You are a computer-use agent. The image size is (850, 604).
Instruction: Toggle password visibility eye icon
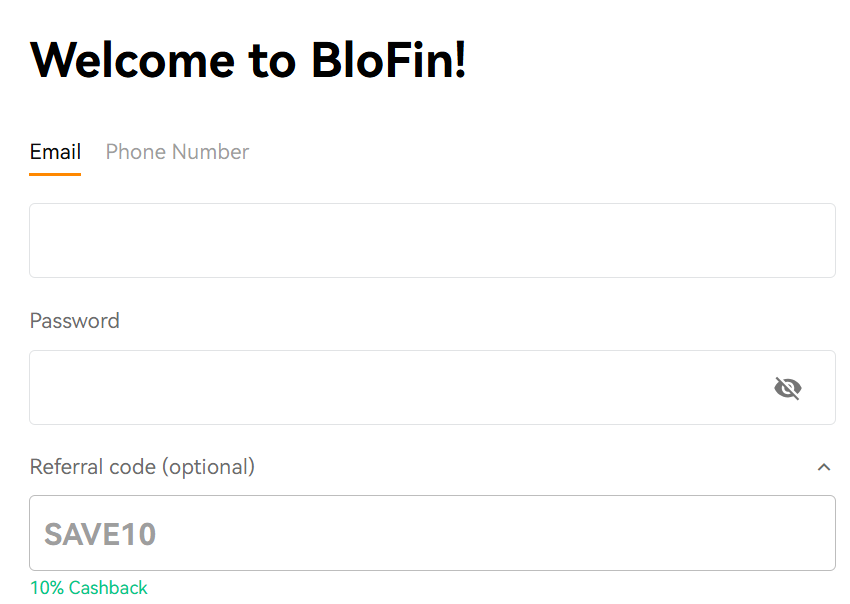(x=788, y=388)
